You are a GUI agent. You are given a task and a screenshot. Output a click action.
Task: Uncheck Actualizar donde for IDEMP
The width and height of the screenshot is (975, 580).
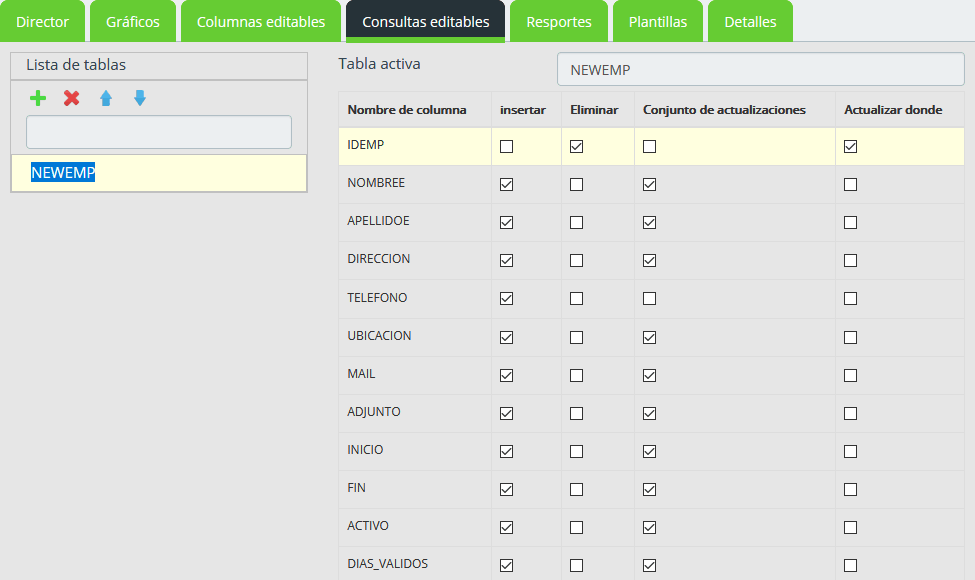tap(850, 147)
